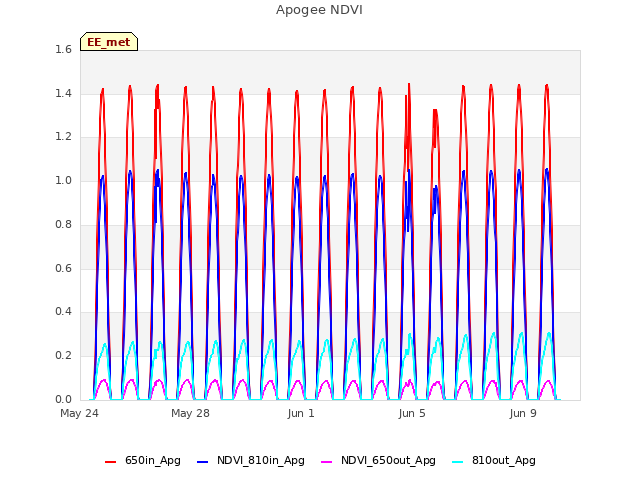The height and width of the screenshot is (480, 640).
Task: Click the EE_met annotation label
Action: coord(109,42)
